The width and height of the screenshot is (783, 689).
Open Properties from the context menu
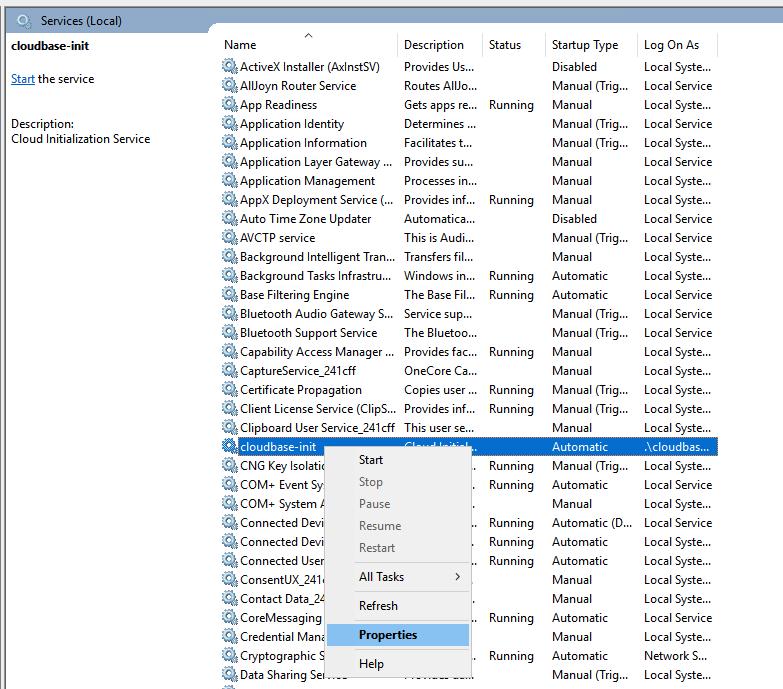tap(398, 635)
